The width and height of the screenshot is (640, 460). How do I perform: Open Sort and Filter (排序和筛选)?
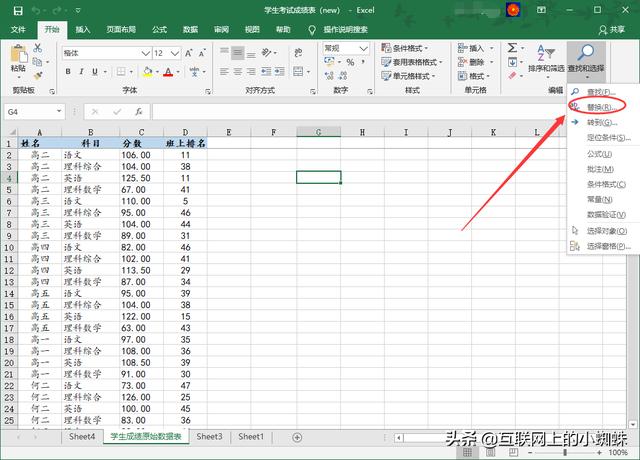546,60
